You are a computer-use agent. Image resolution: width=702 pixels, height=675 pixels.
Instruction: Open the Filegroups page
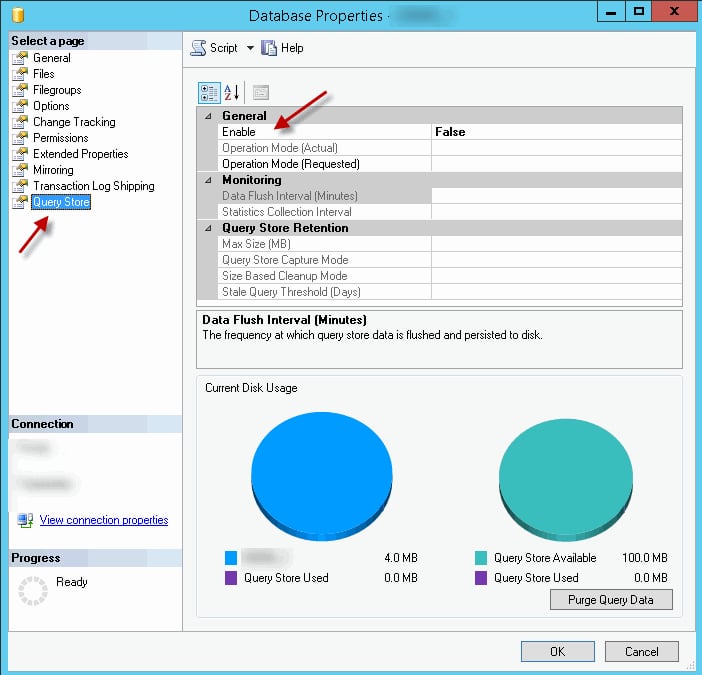(x=57, y=90)
